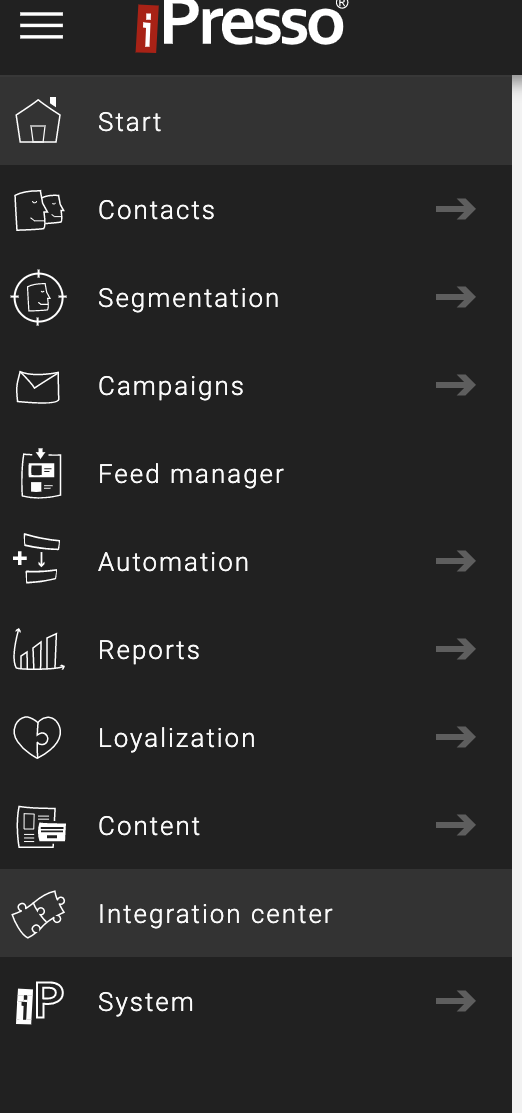Click the Start house icon

pyautogui.click(x=38, y=120)
